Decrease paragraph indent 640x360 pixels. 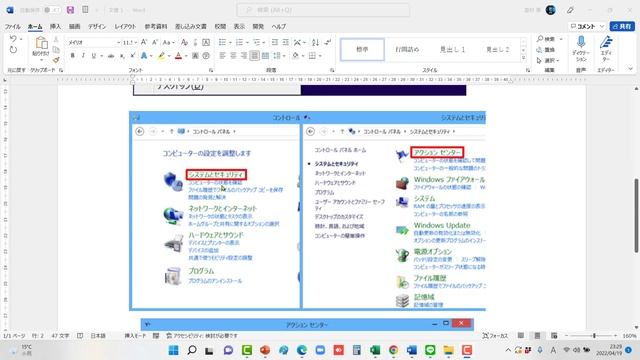(275, 42)
